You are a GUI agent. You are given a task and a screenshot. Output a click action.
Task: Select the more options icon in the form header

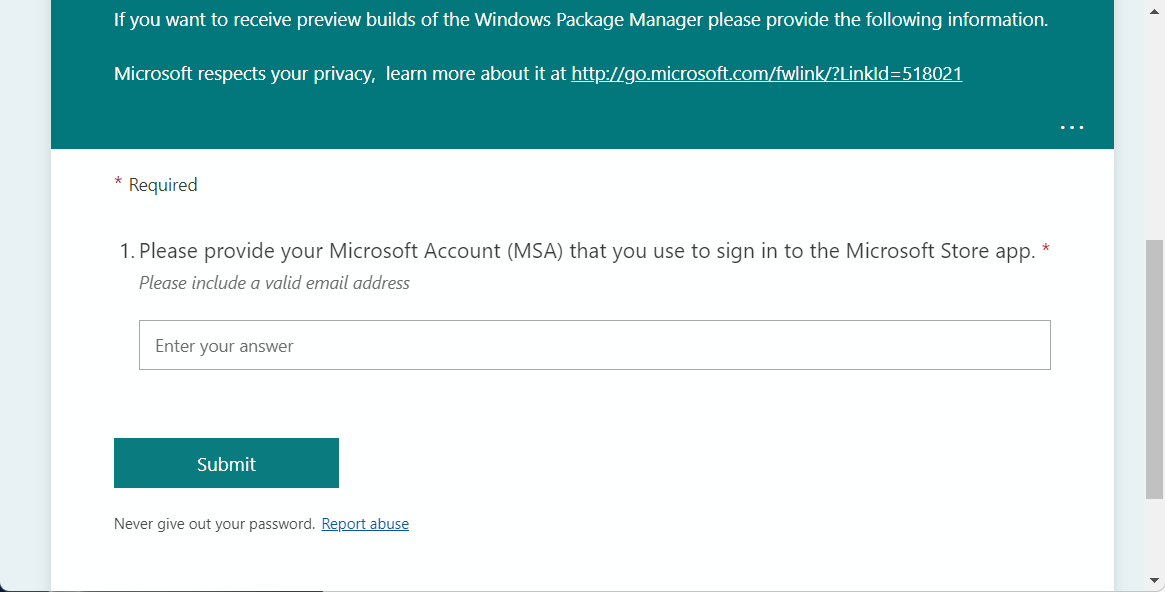(1071, 126)
